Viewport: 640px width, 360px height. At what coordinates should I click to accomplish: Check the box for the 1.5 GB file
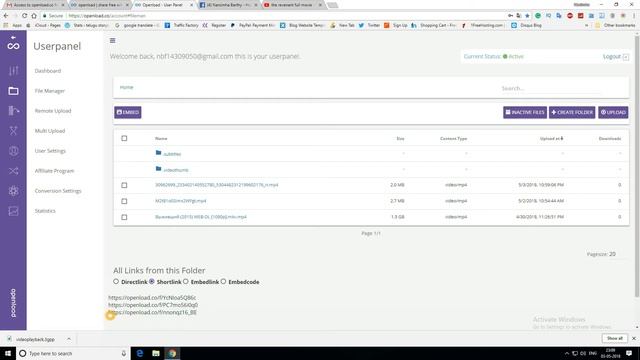point(124,217)
